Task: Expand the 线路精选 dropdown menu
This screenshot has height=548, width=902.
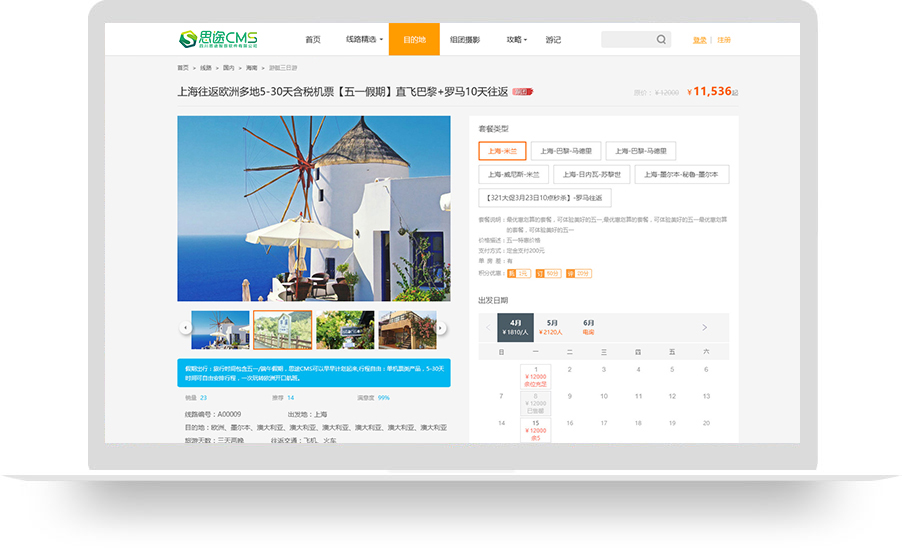Action: (x=364, y=40)
